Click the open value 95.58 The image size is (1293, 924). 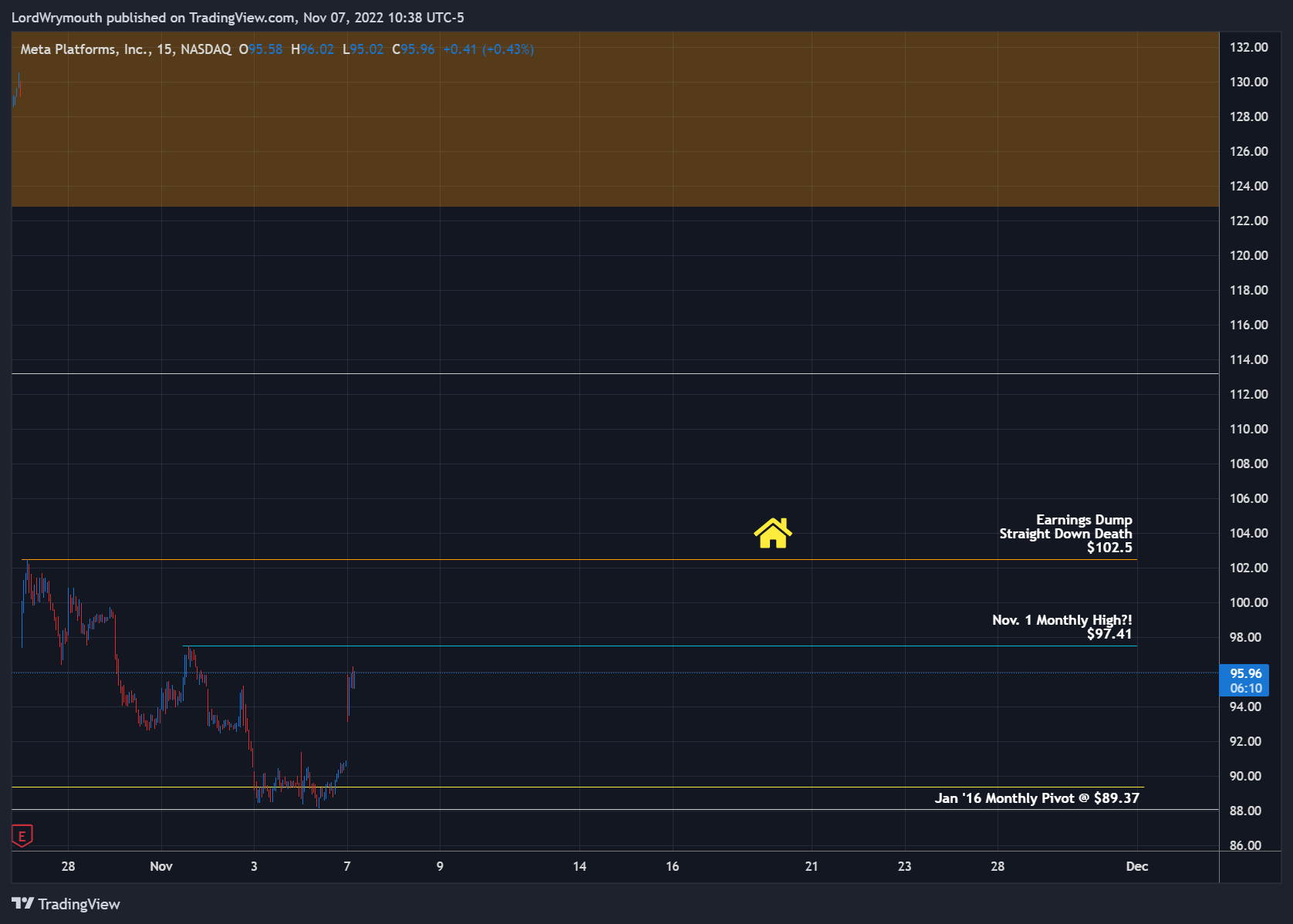pos(265,49)
